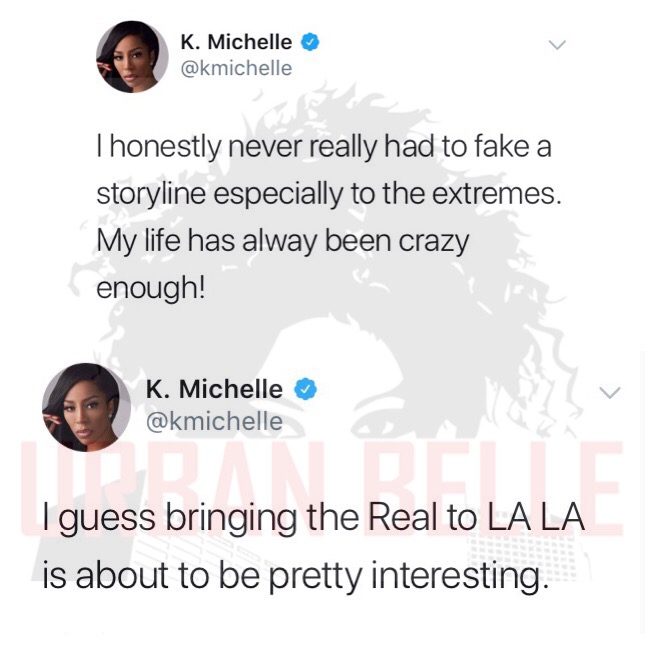This screenshot has height=660, width=660.
Task: Open K. Michelle's name on the top tweet
Action: pos(236,42)
